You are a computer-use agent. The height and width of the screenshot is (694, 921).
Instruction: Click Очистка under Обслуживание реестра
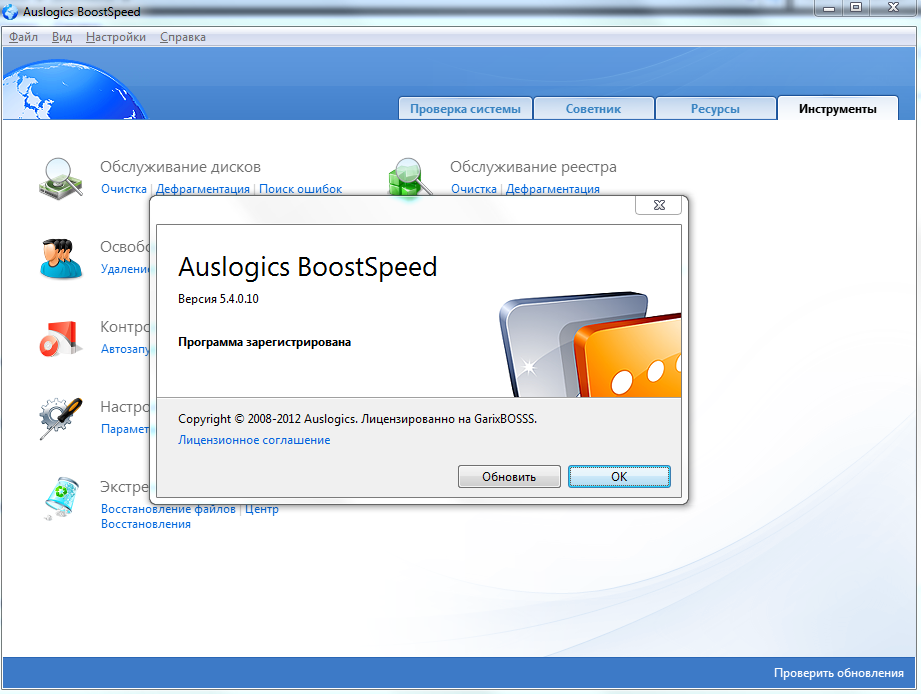[x=474, y=189]
